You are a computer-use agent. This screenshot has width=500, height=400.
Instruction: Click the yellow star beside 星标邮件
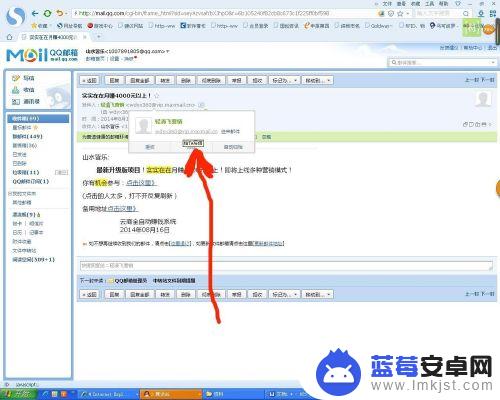click(36, 128)
